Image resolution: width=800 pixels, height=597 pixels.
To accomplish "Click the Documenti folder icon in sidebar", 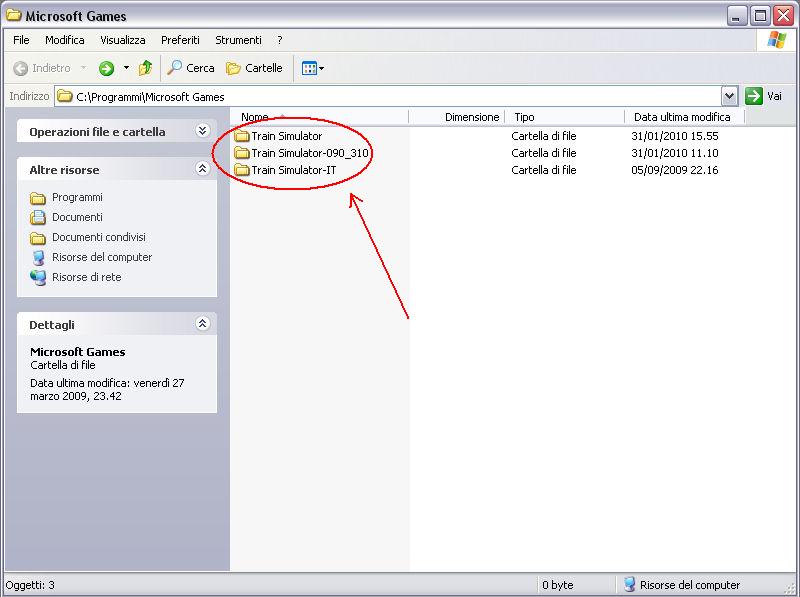I will (38, 217).
